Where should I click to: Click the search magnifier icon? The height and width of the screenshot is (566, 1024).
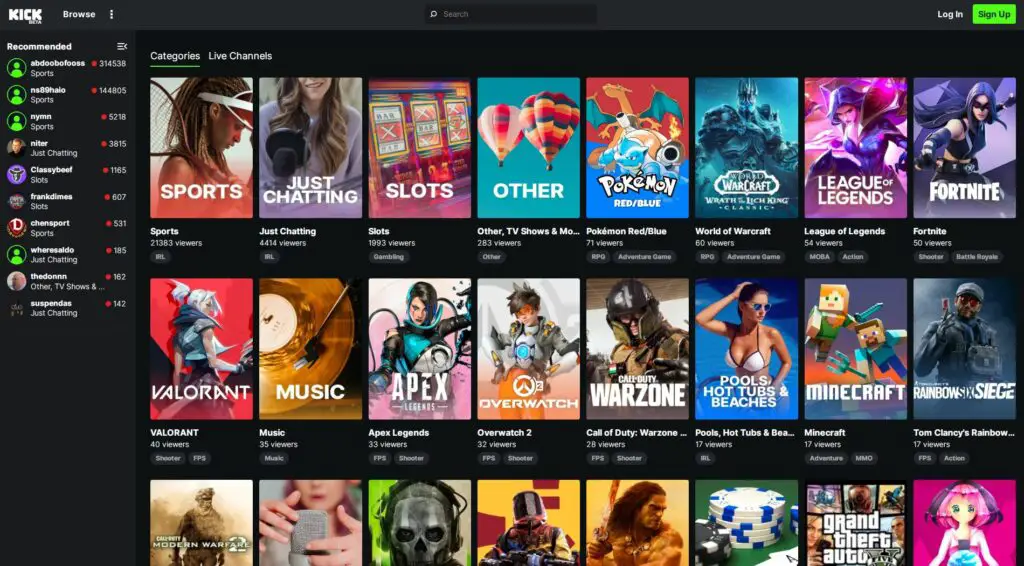pyautogui.click(x=434, y=14)
